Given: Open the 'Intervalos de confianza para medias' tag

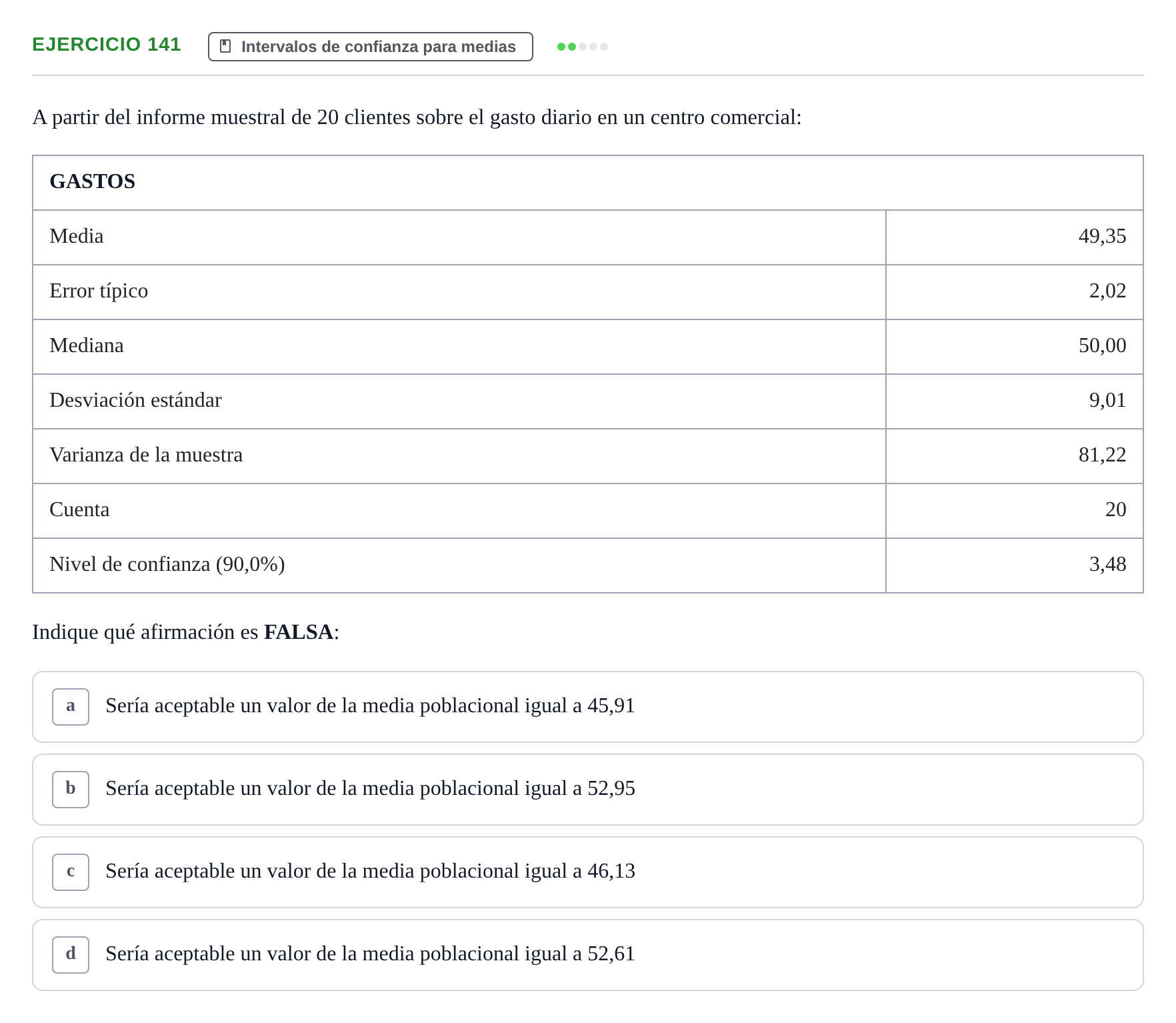Looking at the screenshot, I should (x=370, y=47).
